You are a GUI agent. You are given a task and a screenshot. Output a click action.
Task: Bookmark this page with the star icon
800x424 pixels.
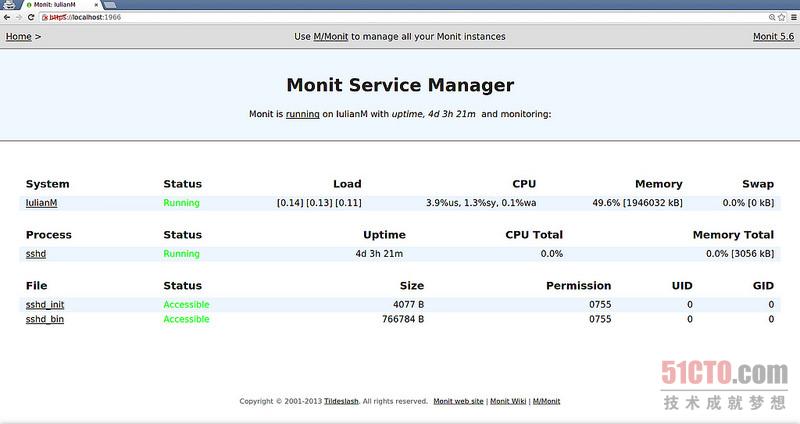781,17
